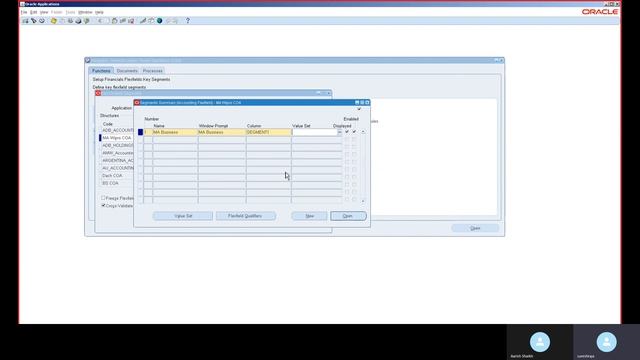Switch to the Functions tab

pos(101,71)
